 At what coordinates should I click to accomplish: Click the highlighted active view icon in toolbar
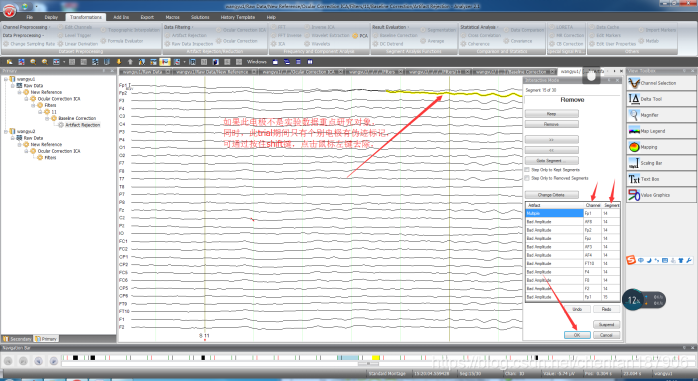[x=165, y=62]
